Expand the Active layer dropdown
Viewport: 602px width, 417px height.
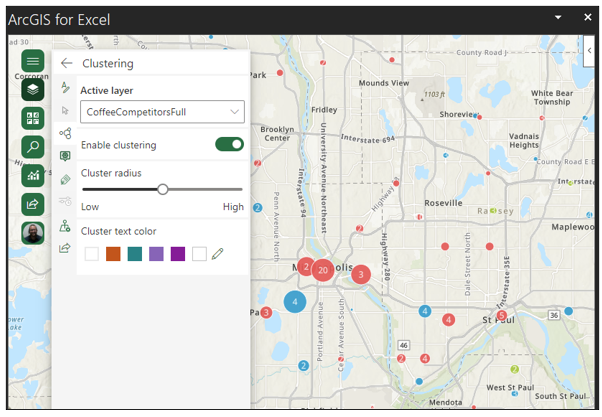(162, 112)
